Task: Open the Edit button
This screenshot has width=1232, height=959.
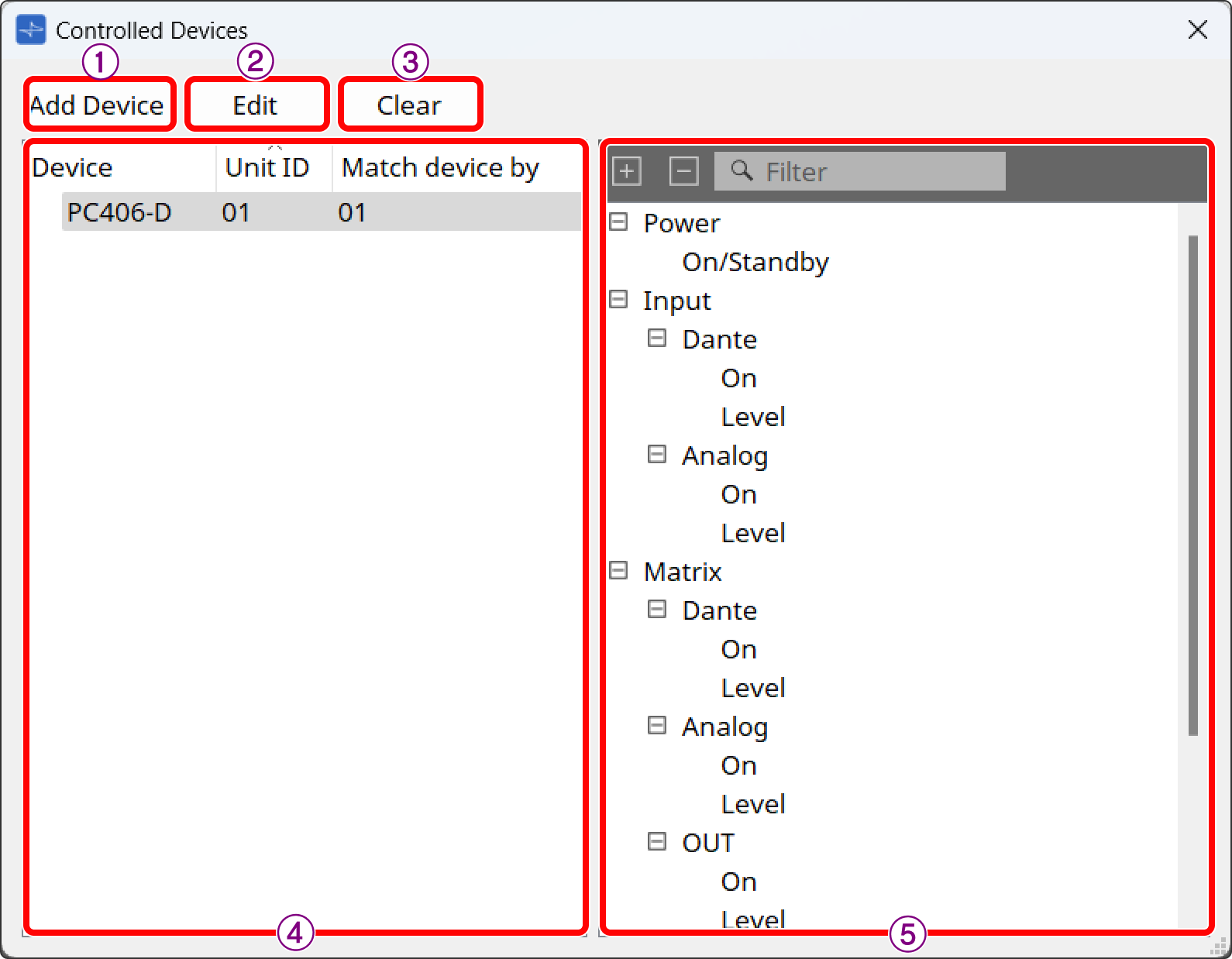Action: [x=256, y=105]
